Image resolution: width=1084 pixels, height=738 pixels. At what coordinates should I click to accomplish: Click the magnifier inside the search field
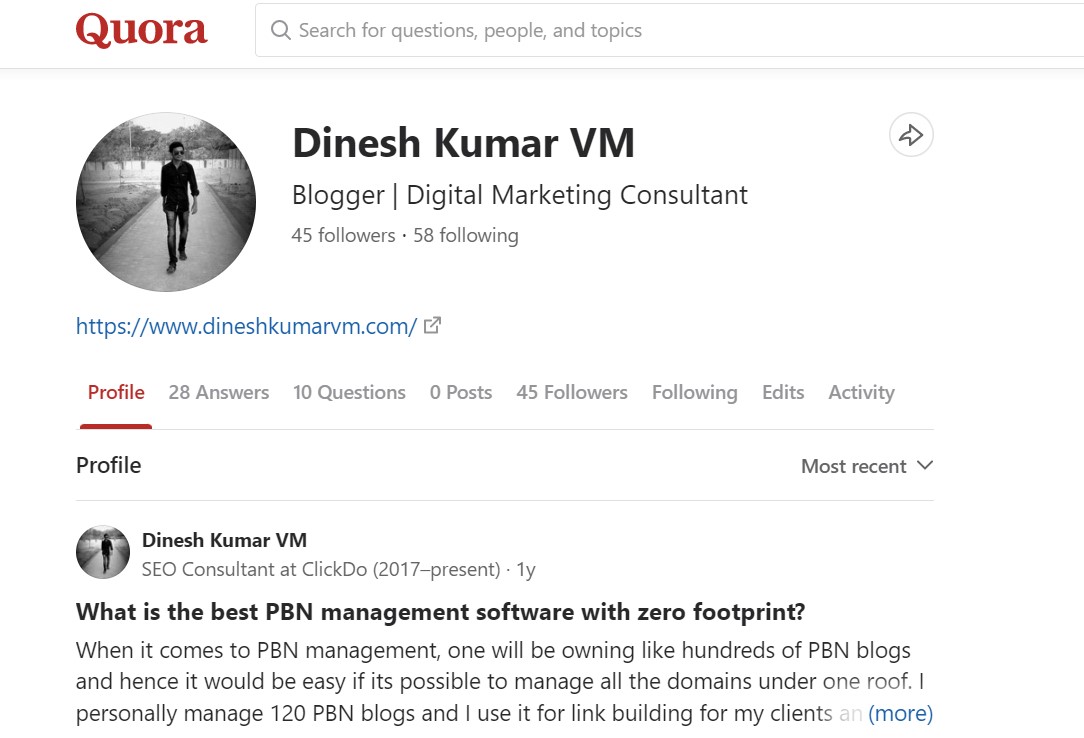(281, 31)
